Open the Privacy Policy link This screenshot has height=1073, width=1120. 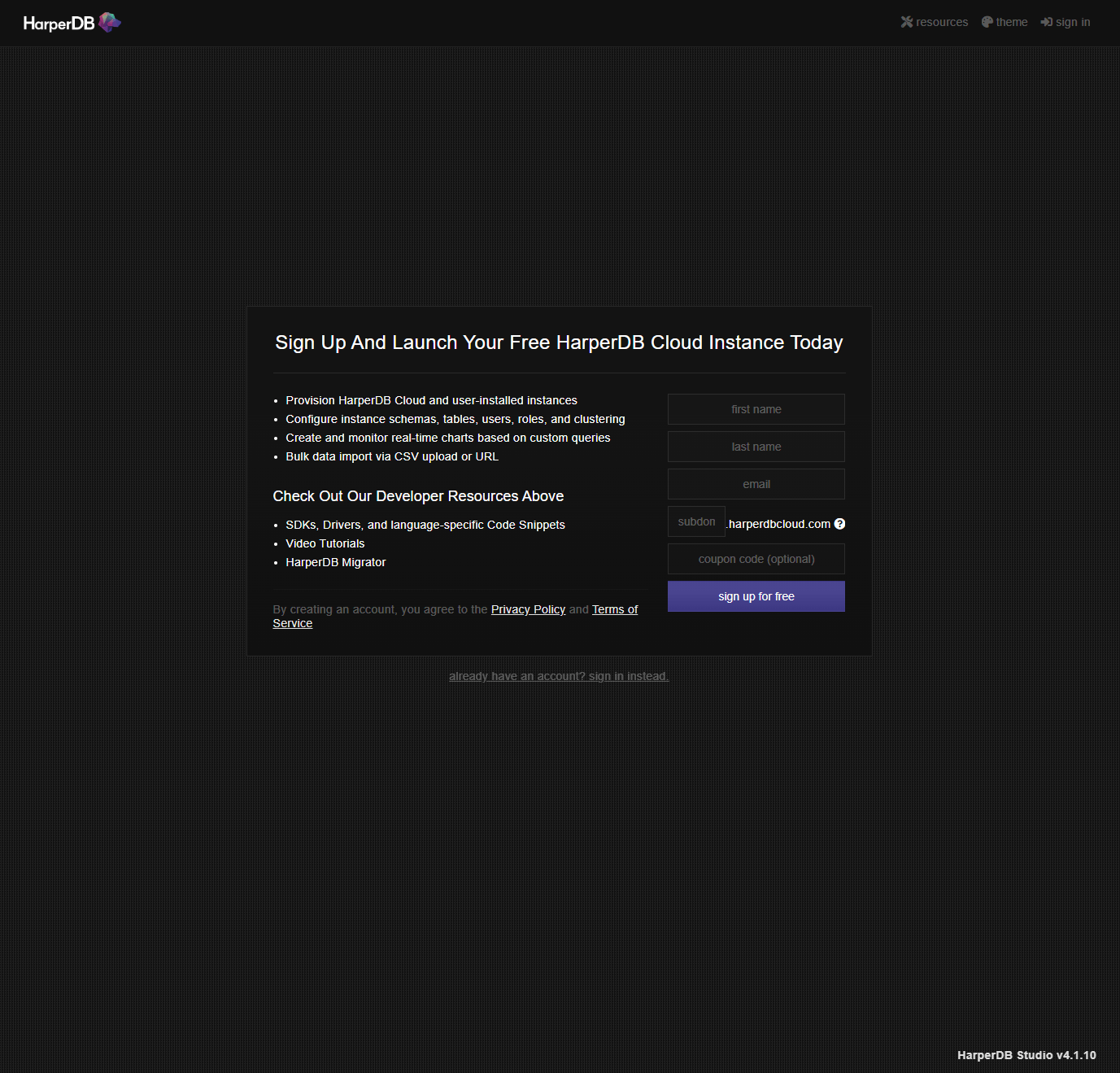528,609
